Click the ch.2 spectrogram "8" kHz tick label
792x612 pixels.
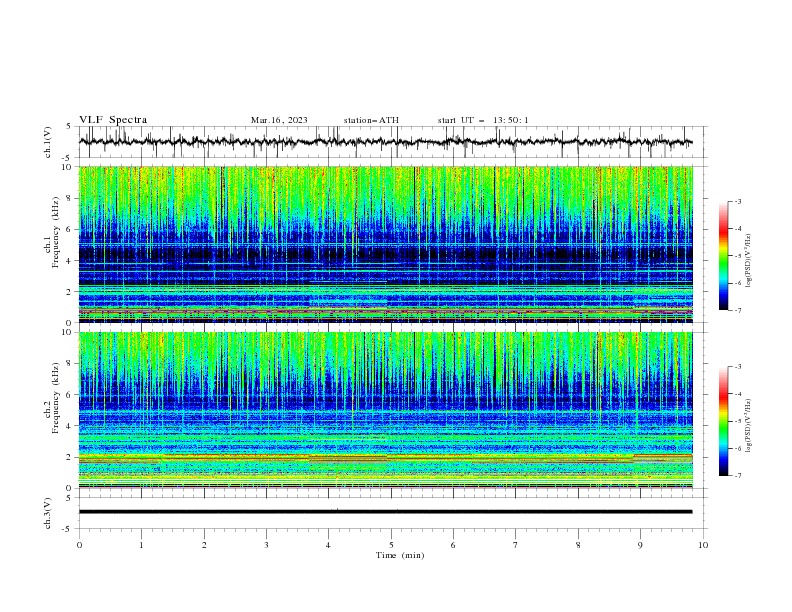tap(71, 364)
